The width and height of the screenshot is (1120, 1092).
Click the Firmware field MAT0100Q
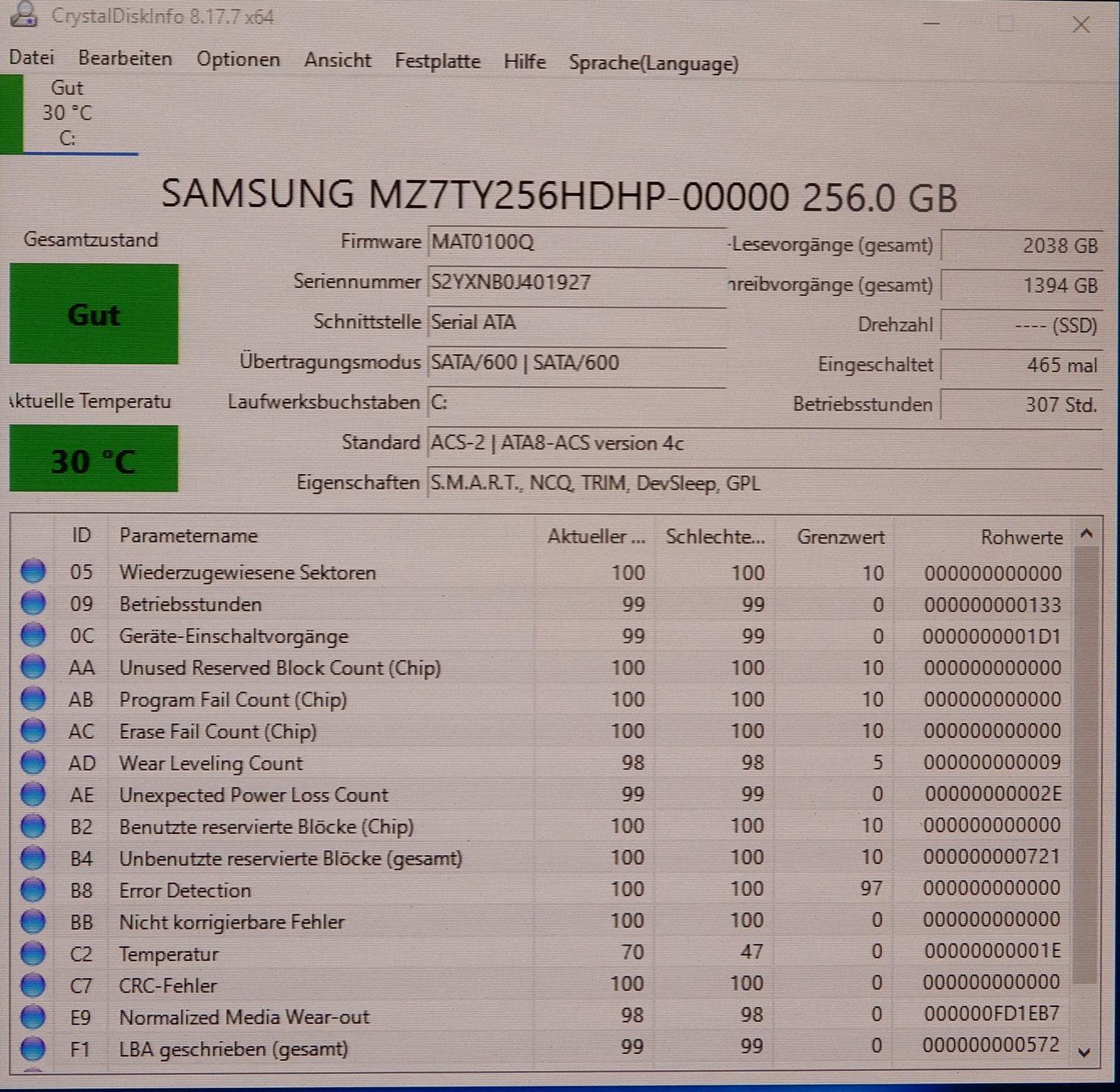click(577, 242)
